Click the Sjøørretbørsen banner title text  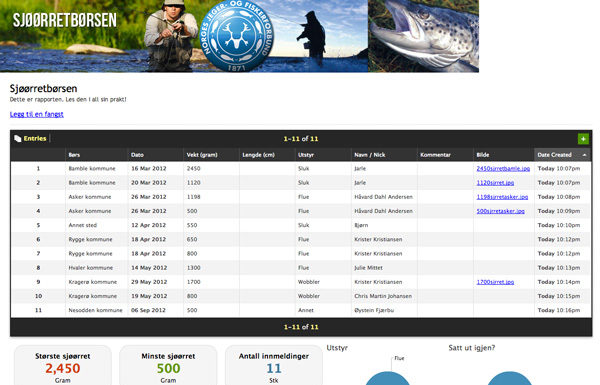click(65, 20)
